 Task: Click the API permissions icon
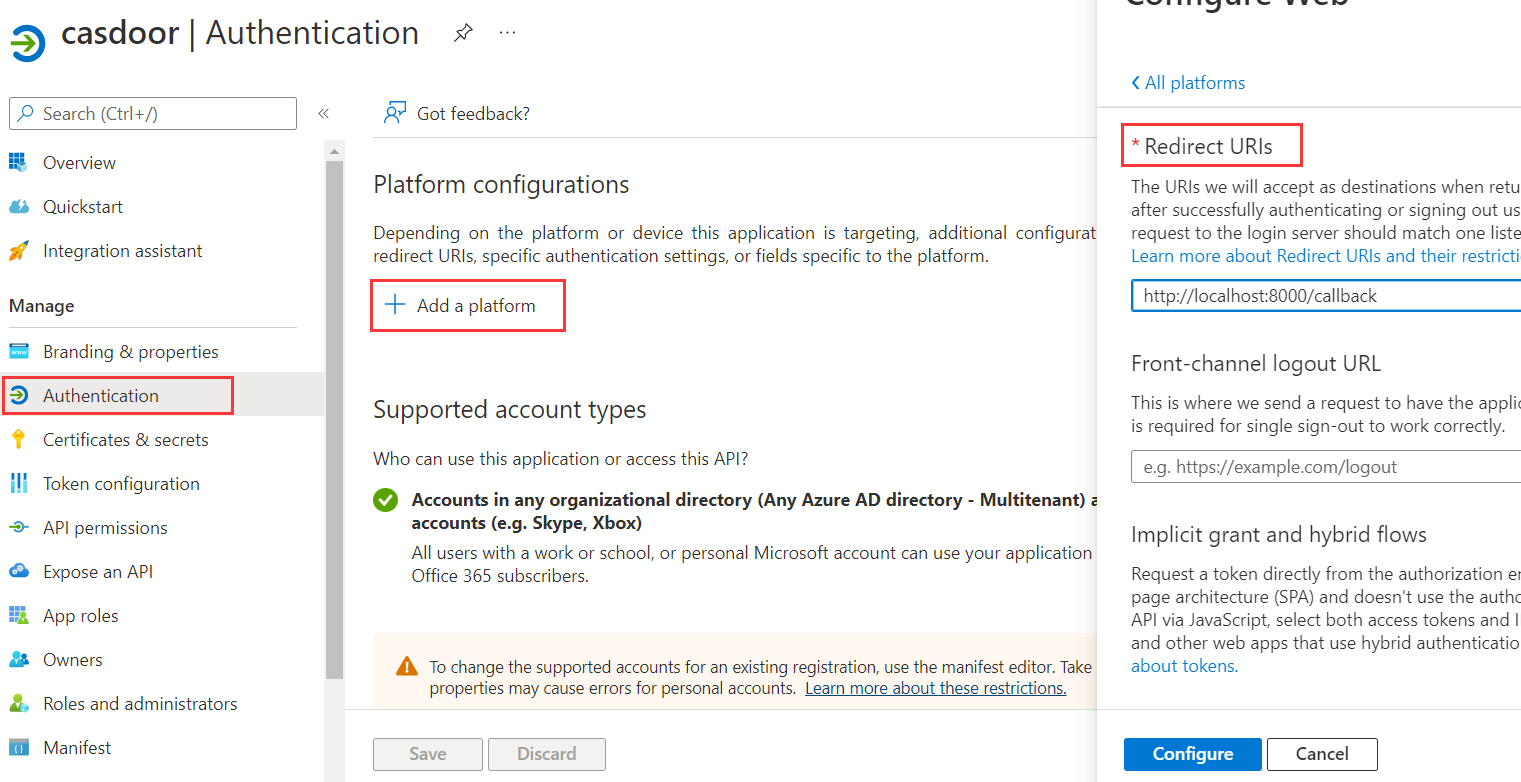pyautogui.click(x=19, y=528)
